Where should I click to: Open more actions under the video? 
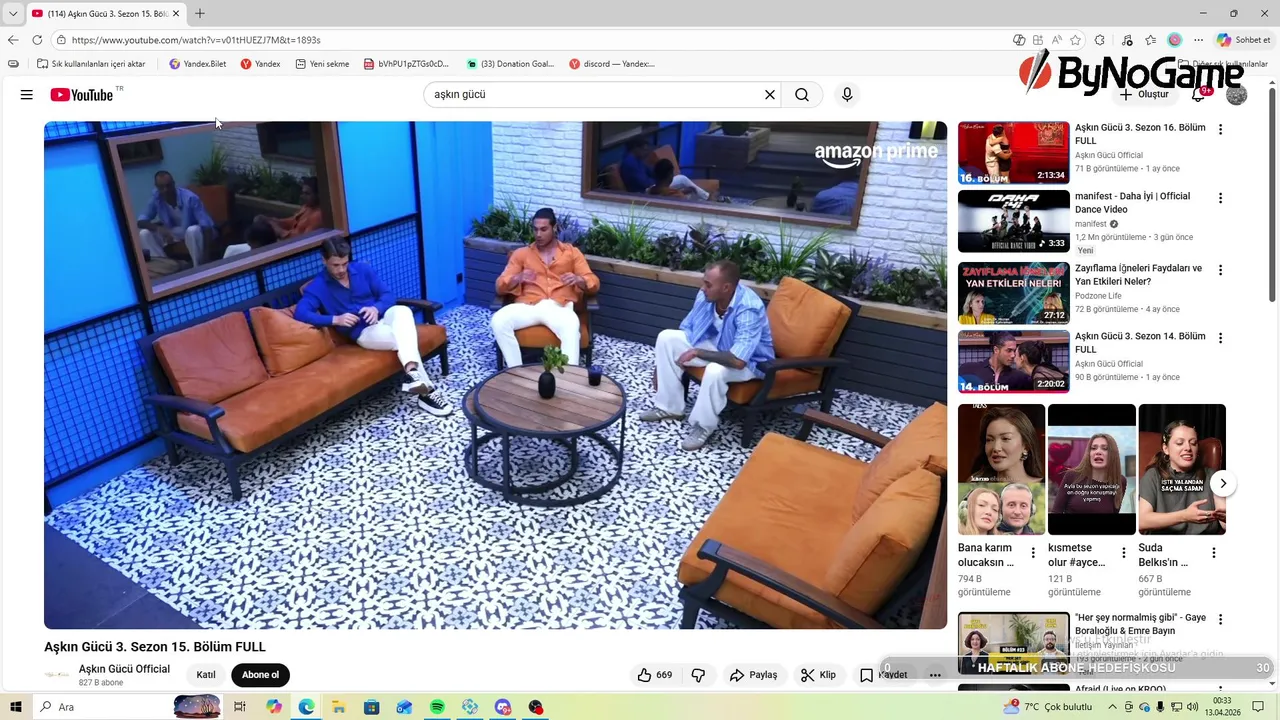[935, 675]
